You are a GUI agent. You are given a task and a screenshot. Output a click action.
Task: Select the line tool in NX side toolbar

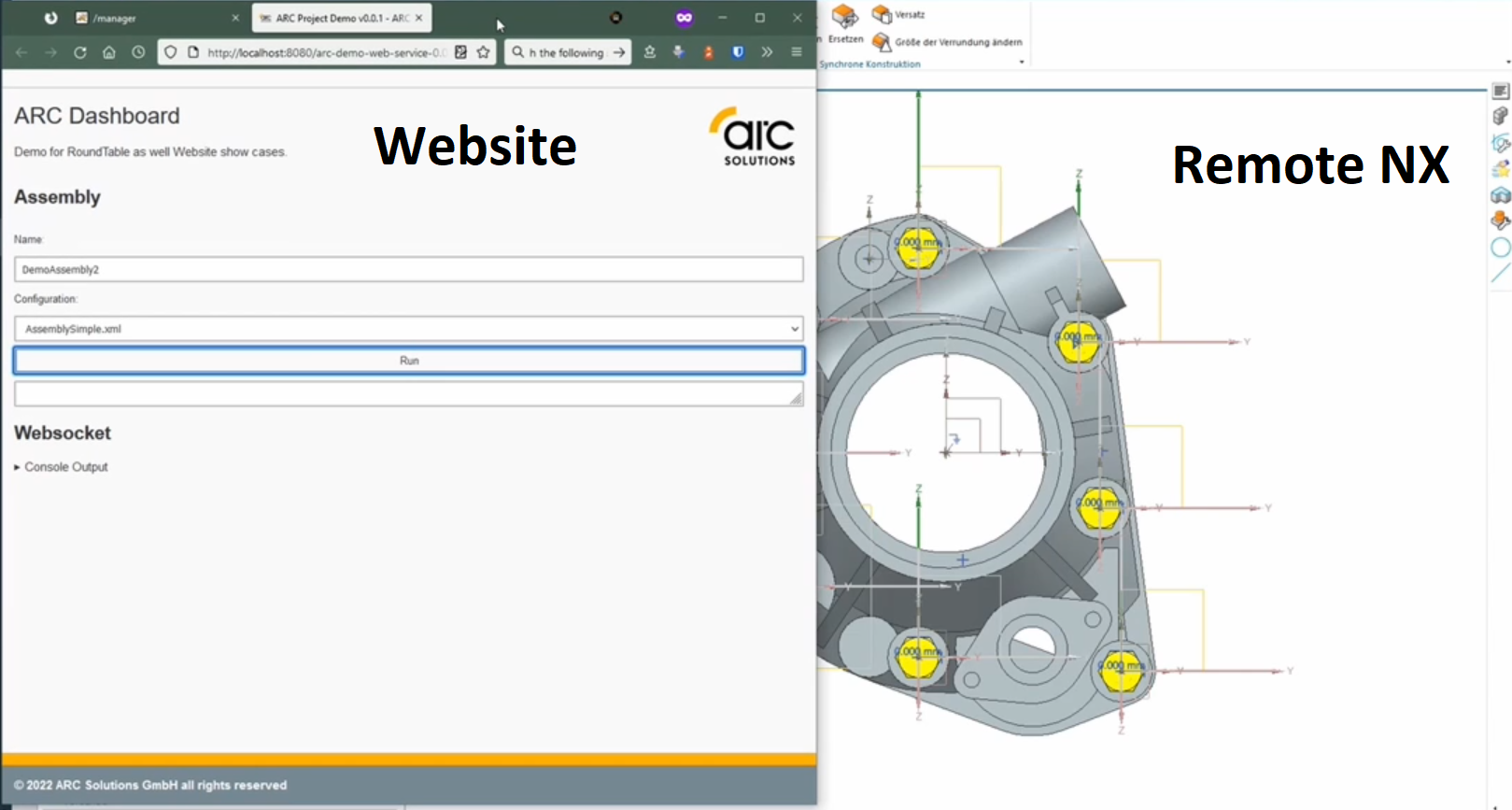click(x=1501, y=273)
